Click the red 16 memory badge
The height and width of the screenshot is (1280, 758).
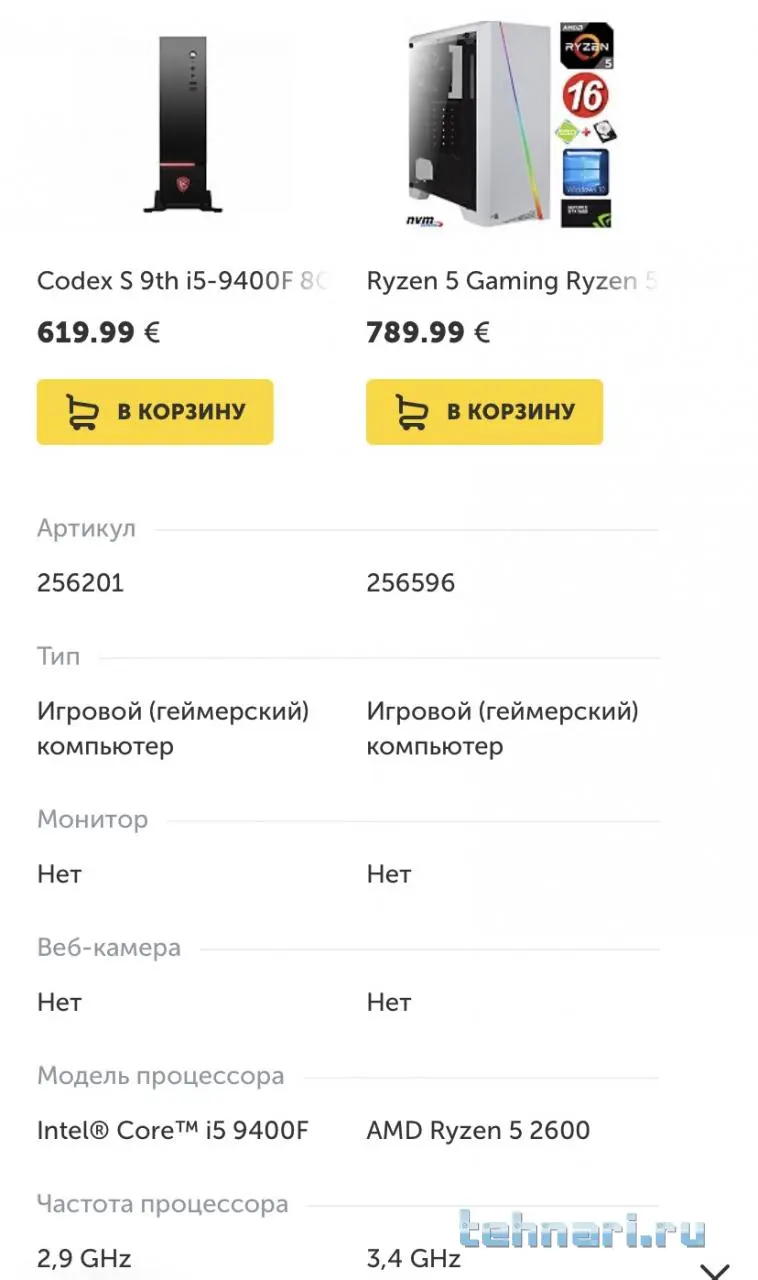point(587,96)
